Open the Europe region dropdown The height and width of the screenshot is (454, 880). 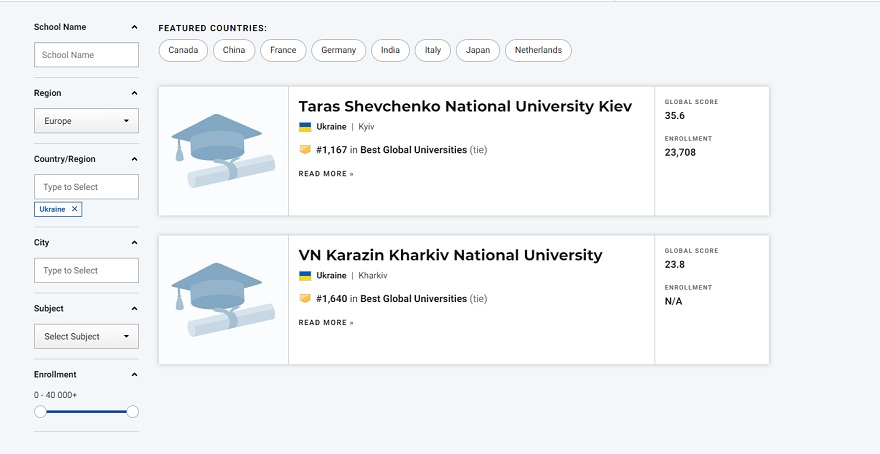(86, 121)
